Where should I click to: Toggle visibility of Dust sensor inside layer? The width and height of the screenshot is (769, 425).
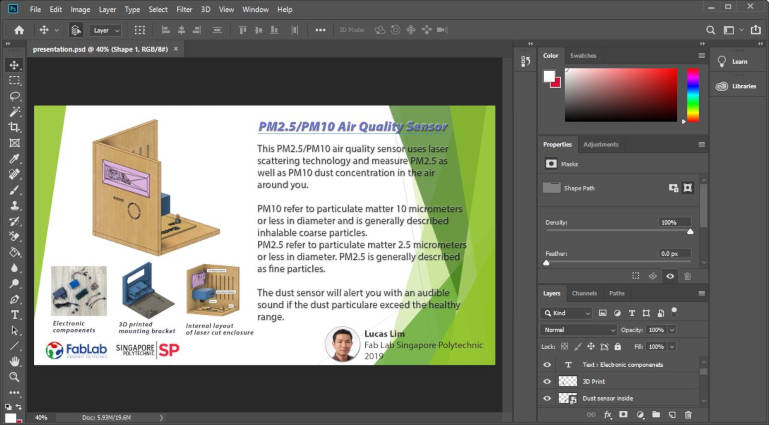[547, 398]
